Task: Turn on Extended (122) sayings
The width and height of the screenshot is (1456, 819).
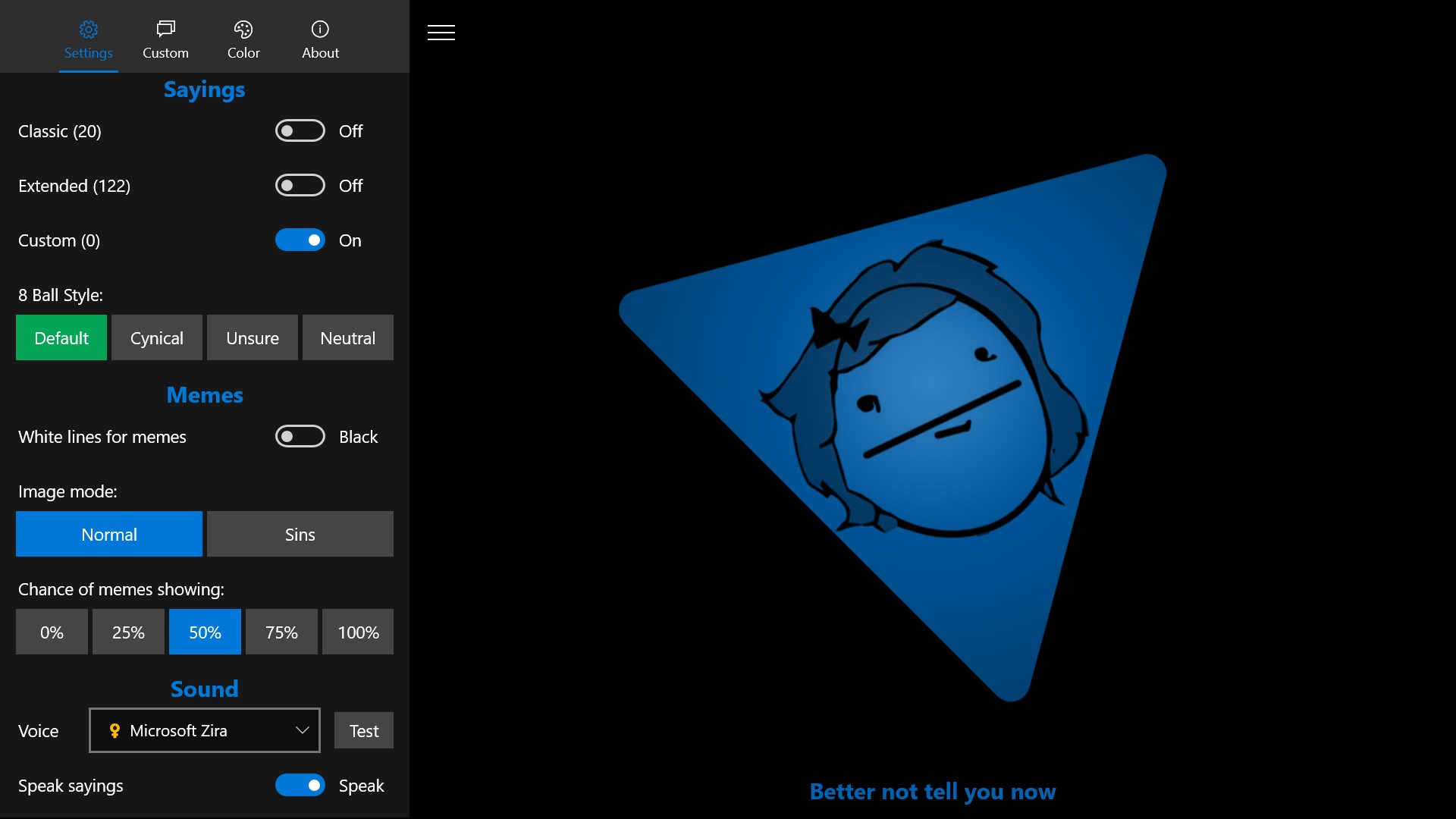Action: click(x=300, y=186)
